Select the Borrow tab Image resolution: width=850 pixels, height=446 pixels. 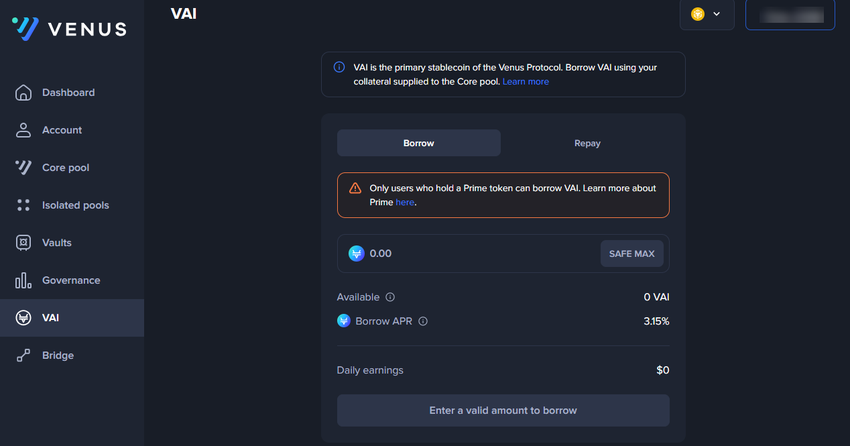click(418, 143)
